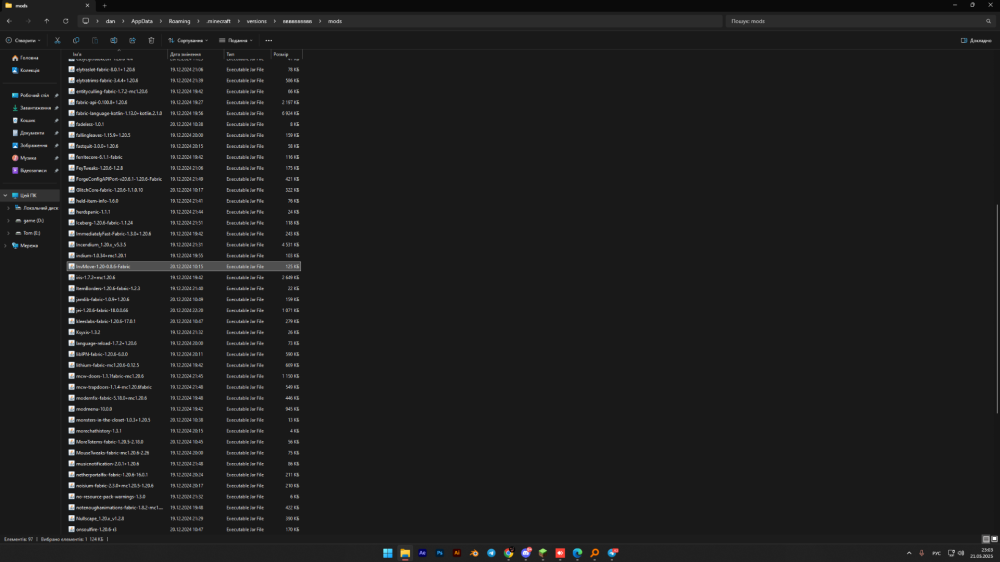Sort by the Size column header

point(286,54)
